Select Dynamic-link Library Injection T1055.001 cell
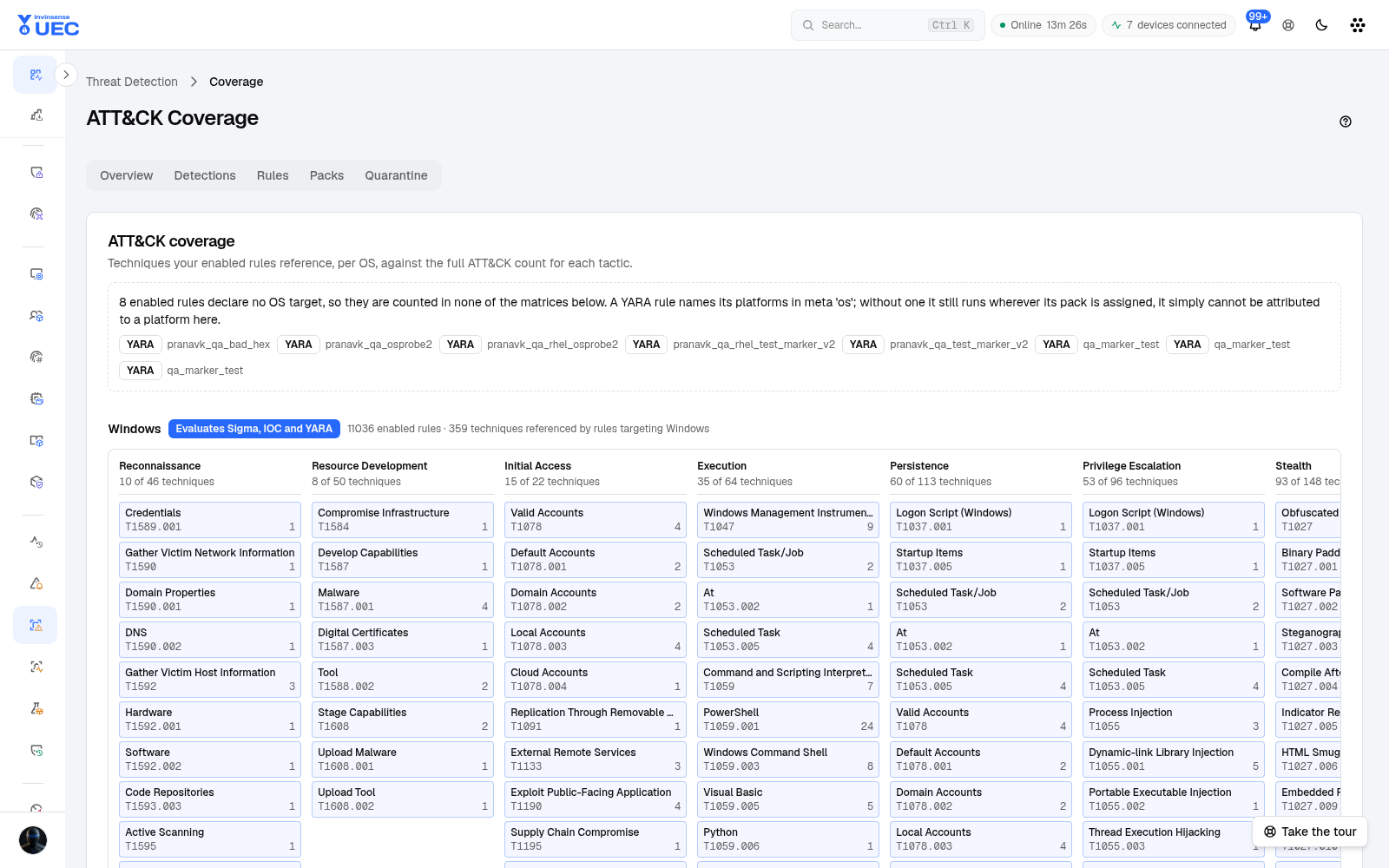 pyautogui.click(x=1174, y=759)
